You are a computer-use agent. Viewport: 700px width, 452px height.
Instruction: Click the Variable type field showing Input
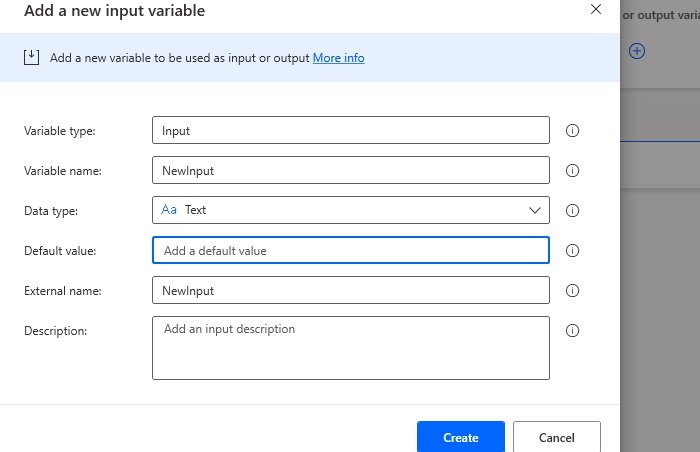pyautogui.click(x=350, y=130)
